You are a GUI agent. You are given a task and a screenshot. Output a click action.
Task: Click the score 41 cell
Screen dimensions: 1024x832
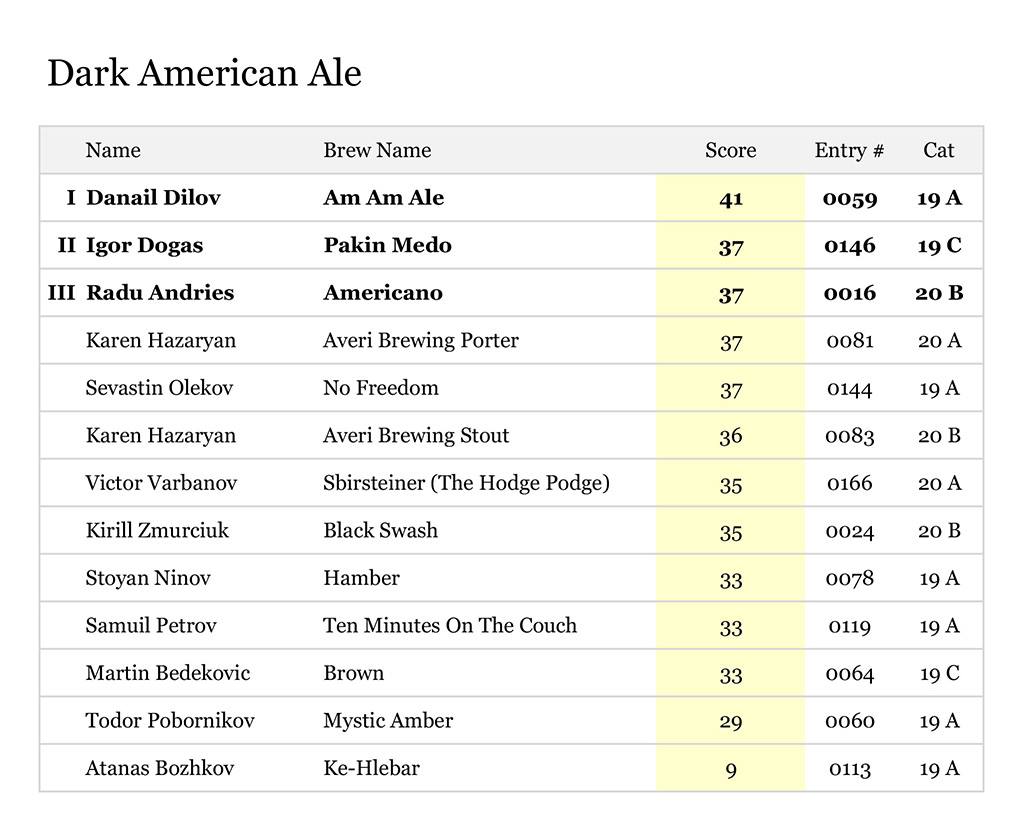click(731, 198)
